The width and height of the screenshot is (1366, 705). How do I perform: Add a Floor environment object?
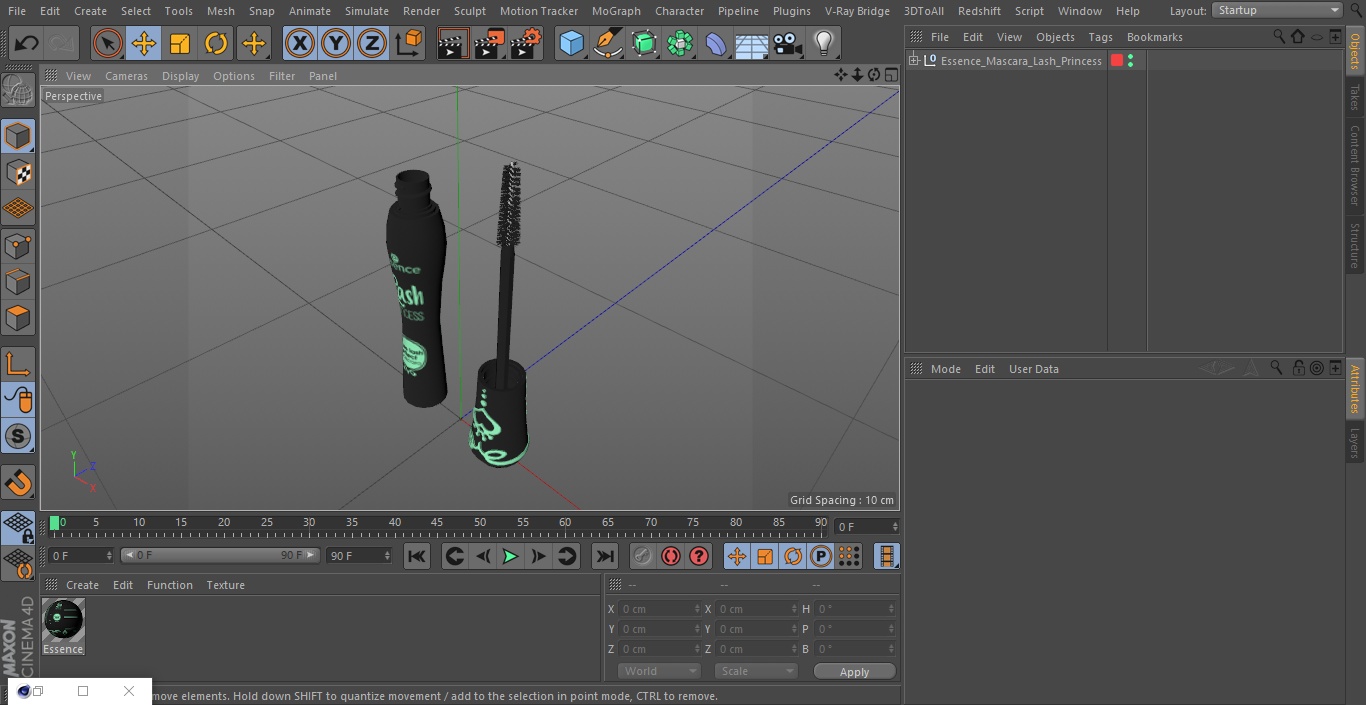pyautogui.click(x=751, y=43)
